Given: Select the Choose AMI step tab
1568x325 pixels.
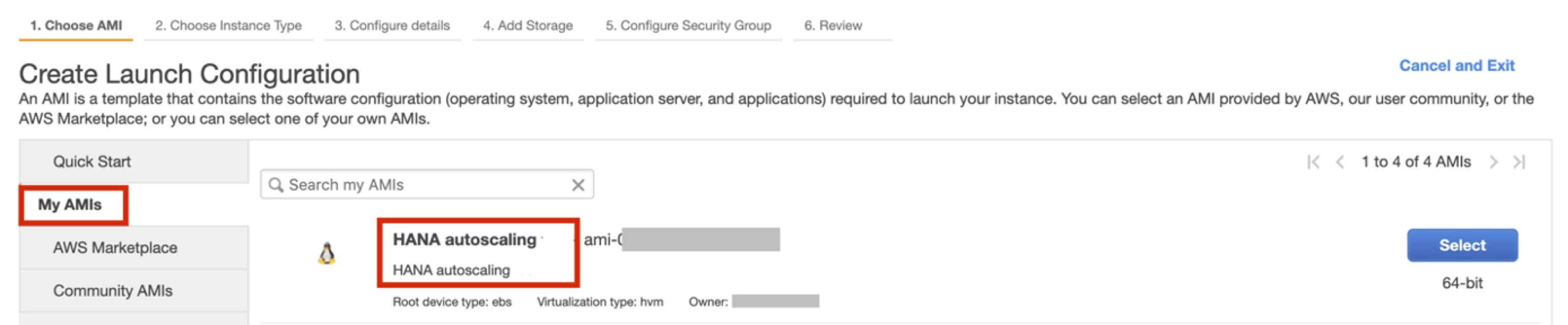Looking at the screenshot, I should tap(76, 25).
